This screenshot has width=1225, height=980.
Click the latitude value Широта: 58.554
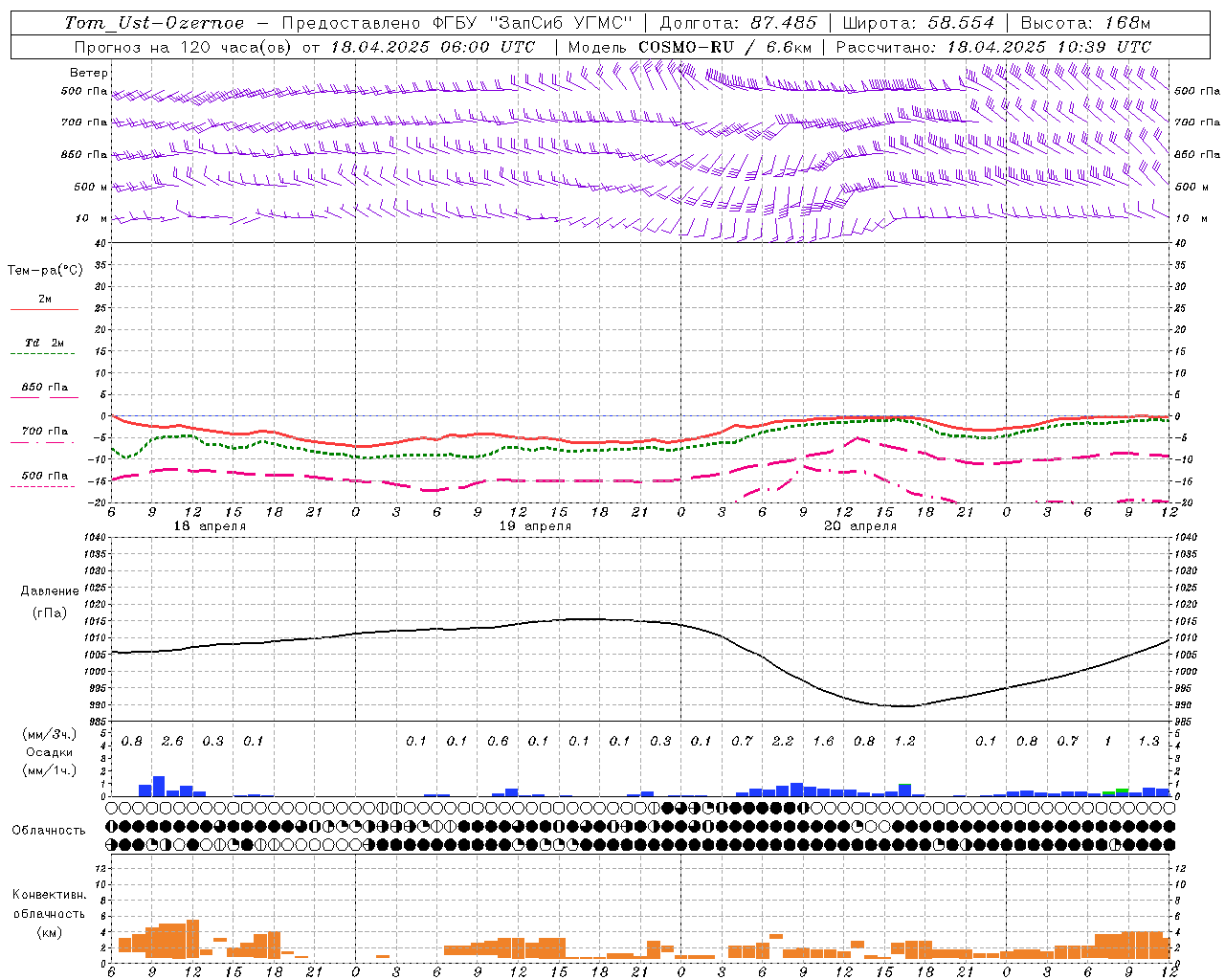[918, 23]
